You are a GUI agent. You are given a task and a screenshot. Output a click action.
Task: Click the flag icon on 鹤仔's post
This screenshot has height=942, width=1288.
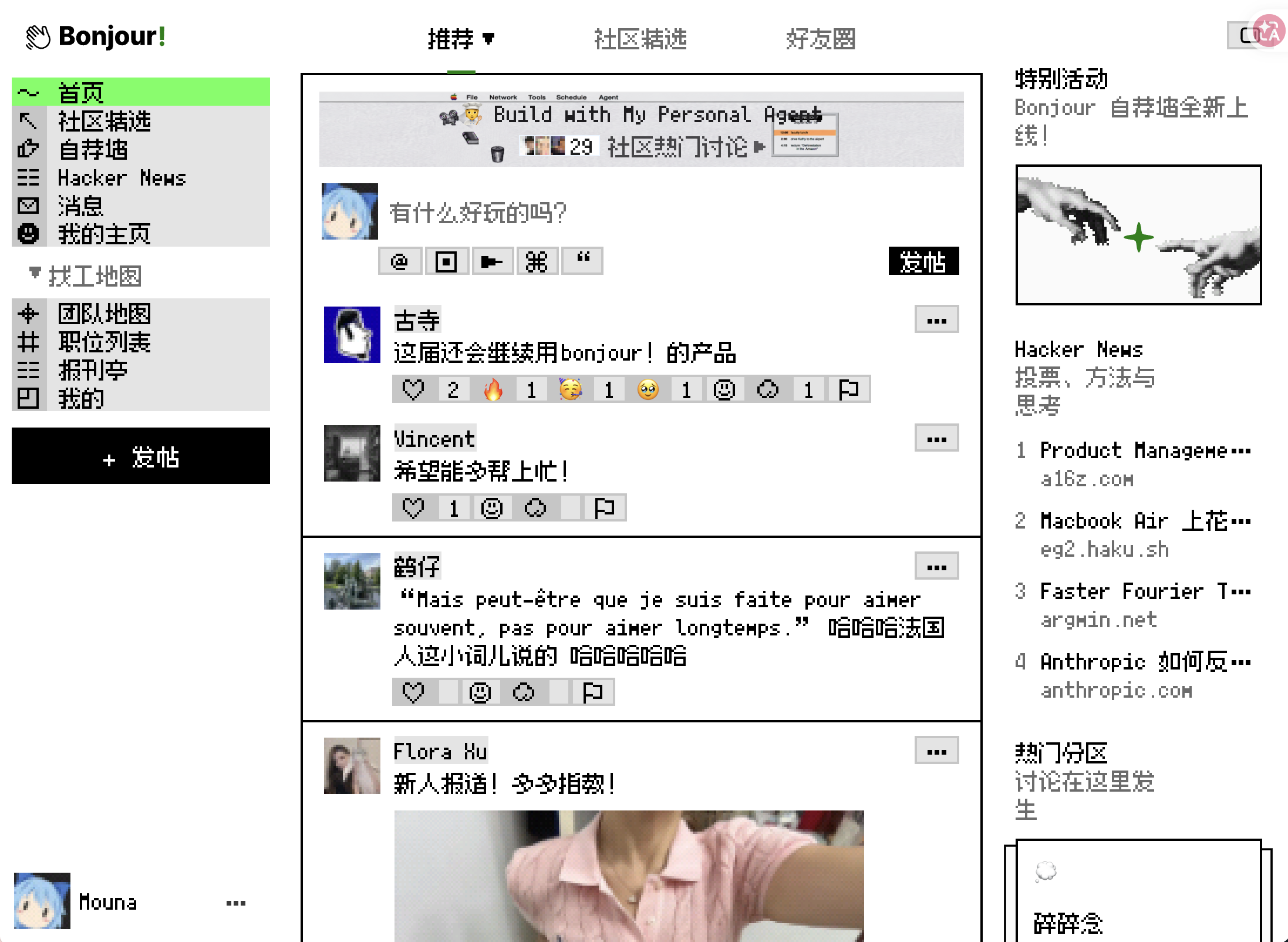pos(593,692)
